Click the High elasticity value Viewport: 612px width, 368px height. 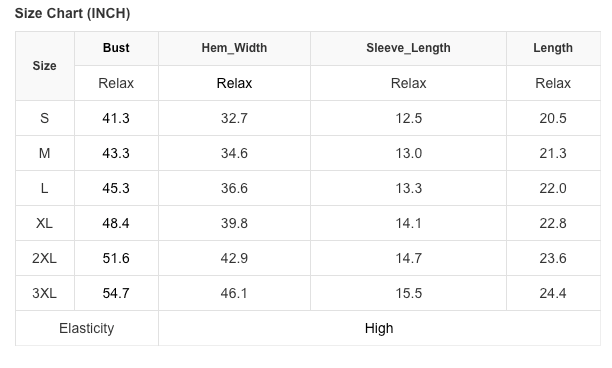pyautogui.click(x=379, y=328)
